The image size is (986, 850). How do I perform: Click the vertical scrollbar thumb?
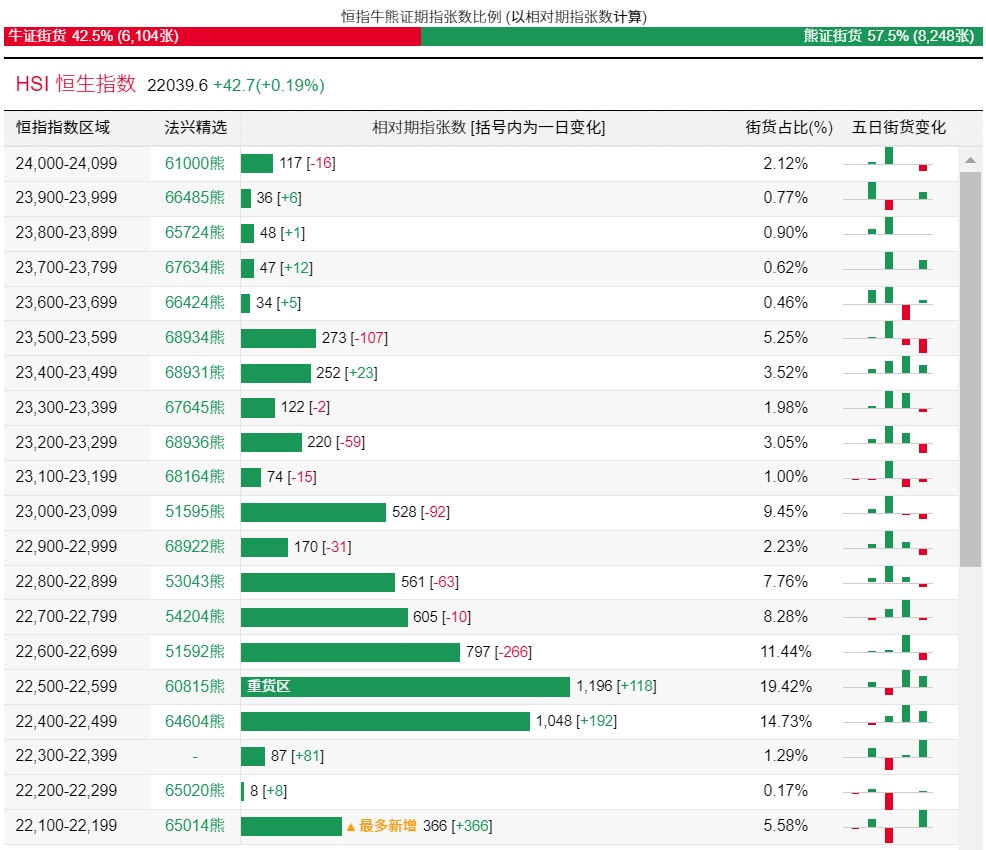click(970, 369)
